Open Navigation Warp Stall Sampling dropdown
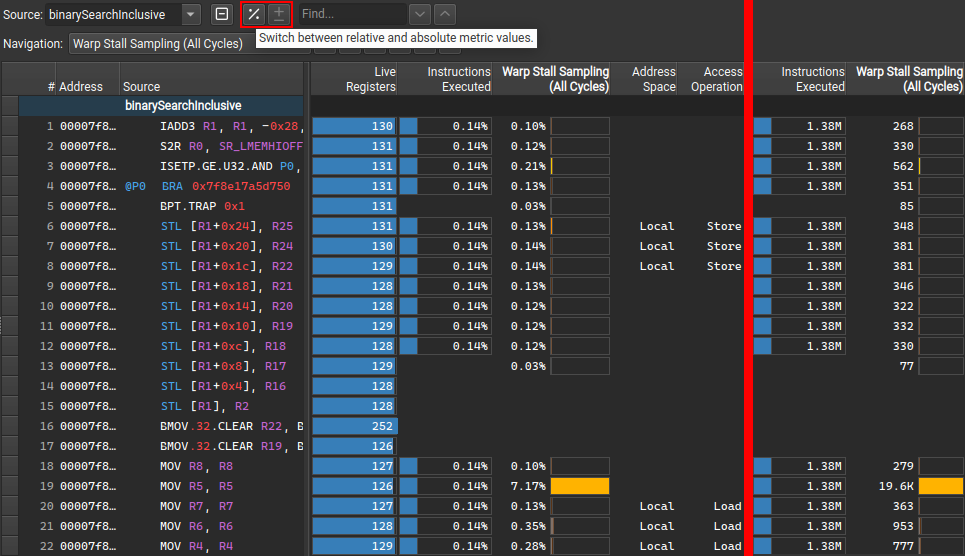 coord(160,44)
